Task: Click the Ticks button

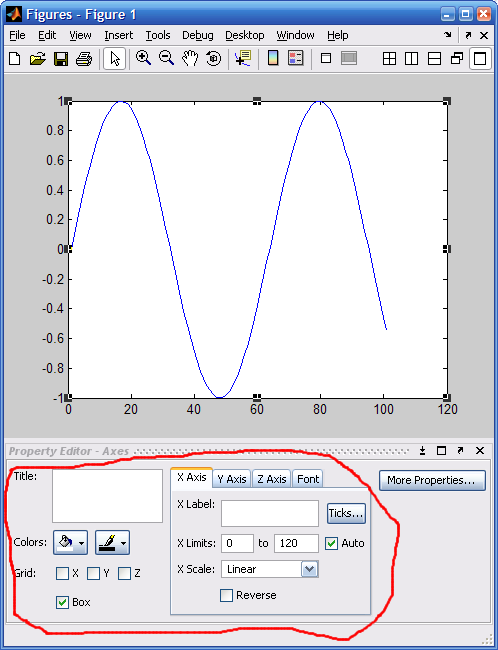Action: 346,514
